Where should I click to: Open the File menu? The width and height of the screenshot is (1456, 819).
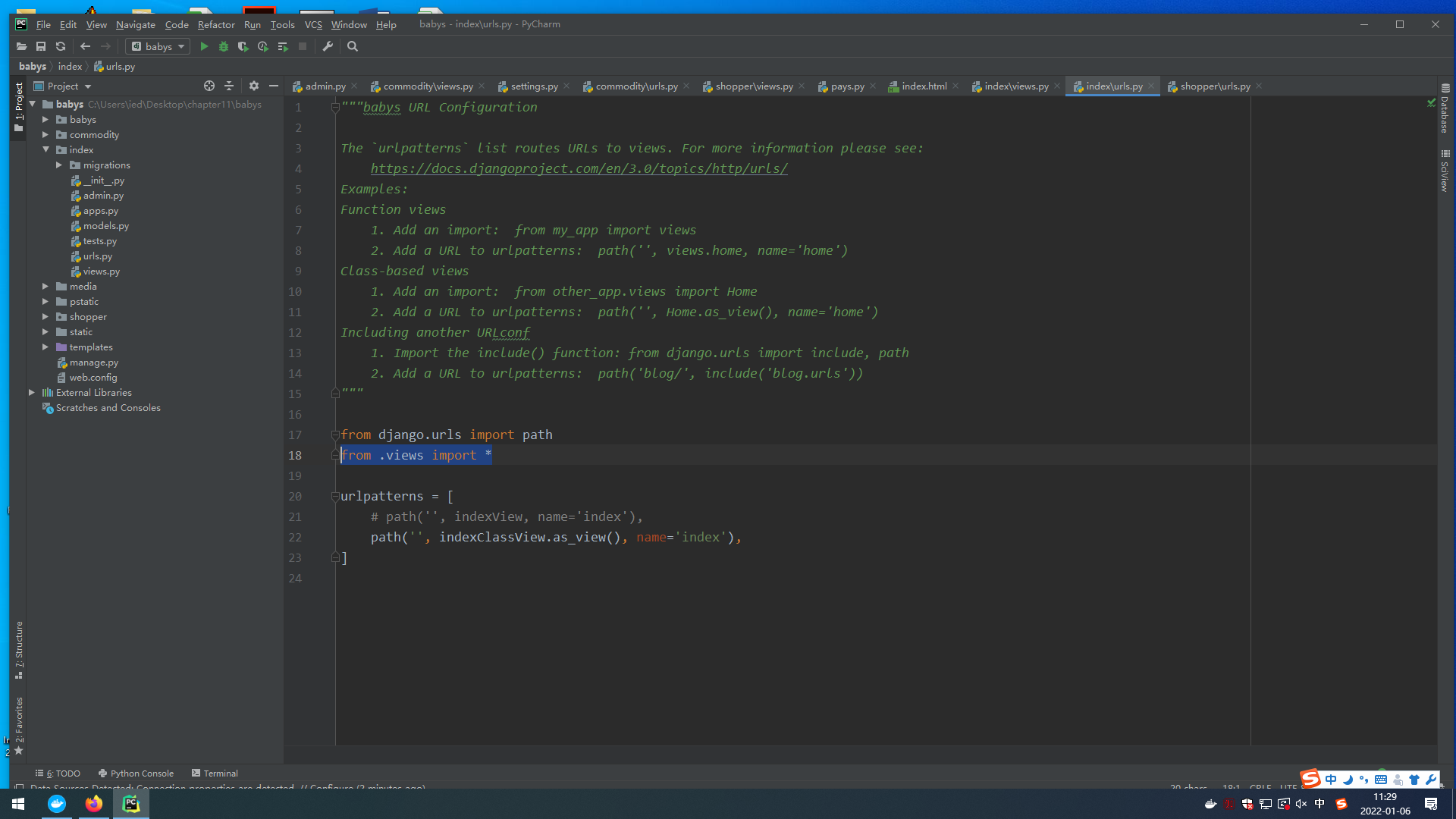[x=43, y=24]
